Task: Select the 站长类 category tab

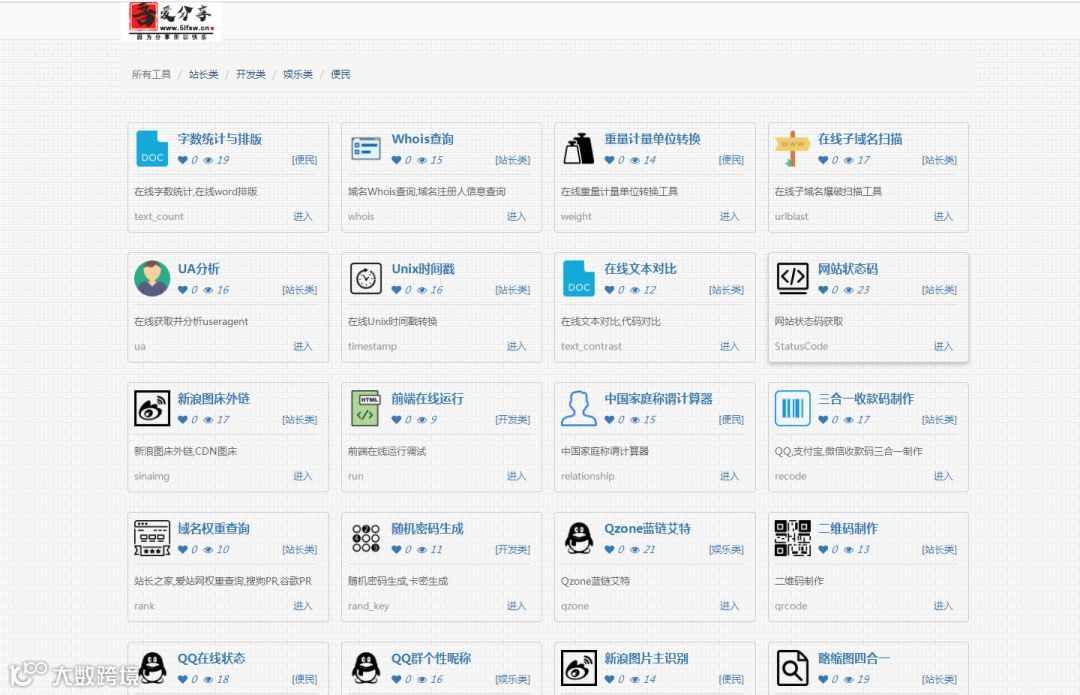Action: (203, 74)
